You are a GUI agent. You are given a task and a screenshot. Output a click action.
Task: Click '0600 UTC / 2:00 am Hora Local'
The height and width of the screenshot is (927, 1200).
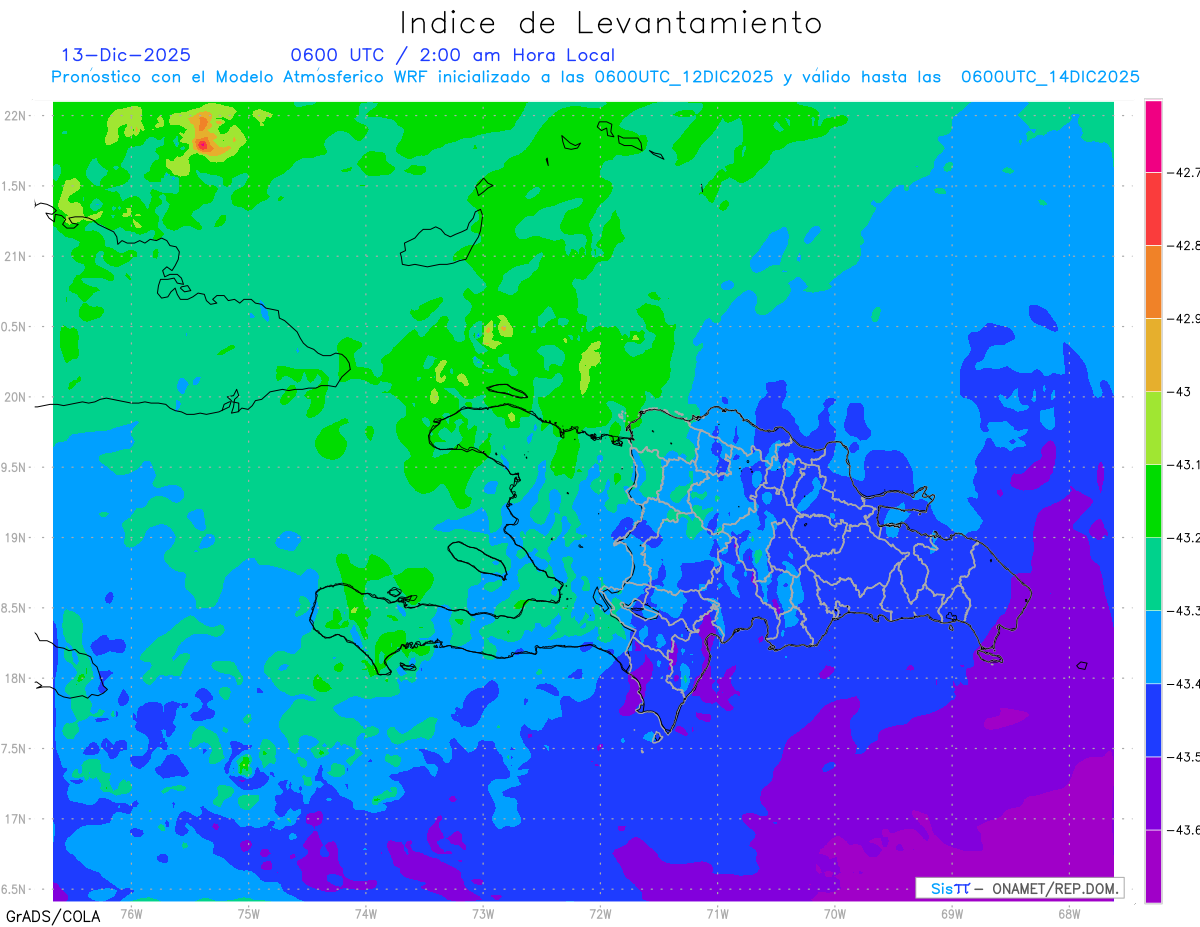(x=453, y=55)
